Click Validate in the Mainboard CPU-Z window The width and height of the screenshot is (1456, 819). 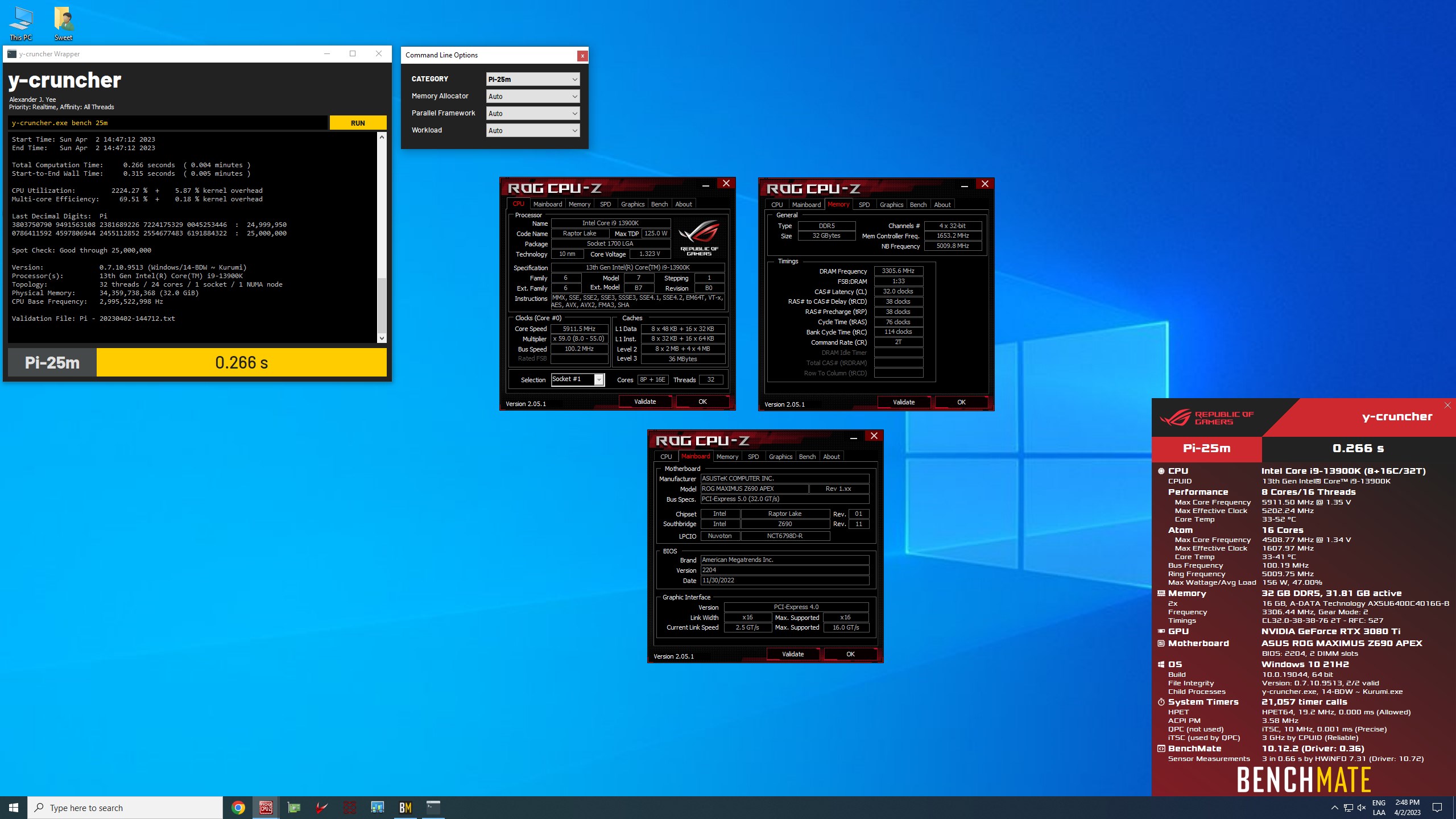click(793, 654)
